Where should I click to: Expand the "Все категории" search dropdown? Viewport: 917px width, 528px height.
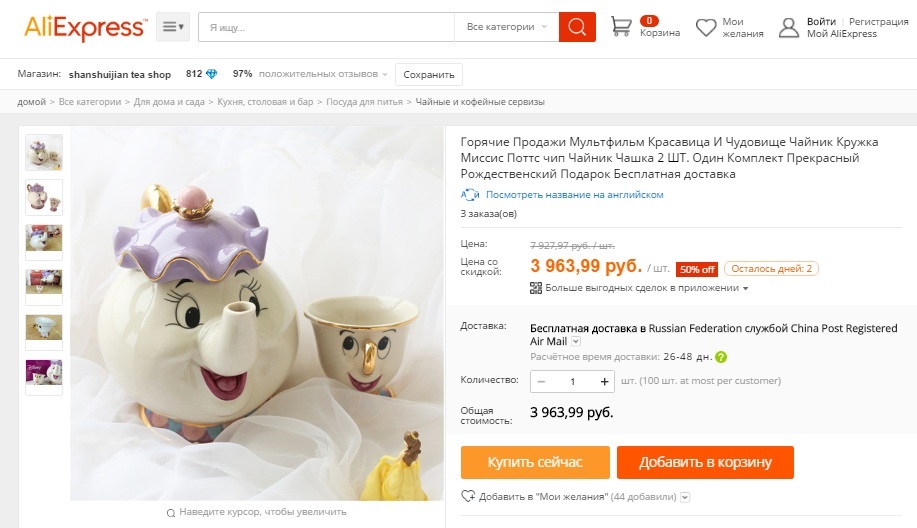pos(507,27)
